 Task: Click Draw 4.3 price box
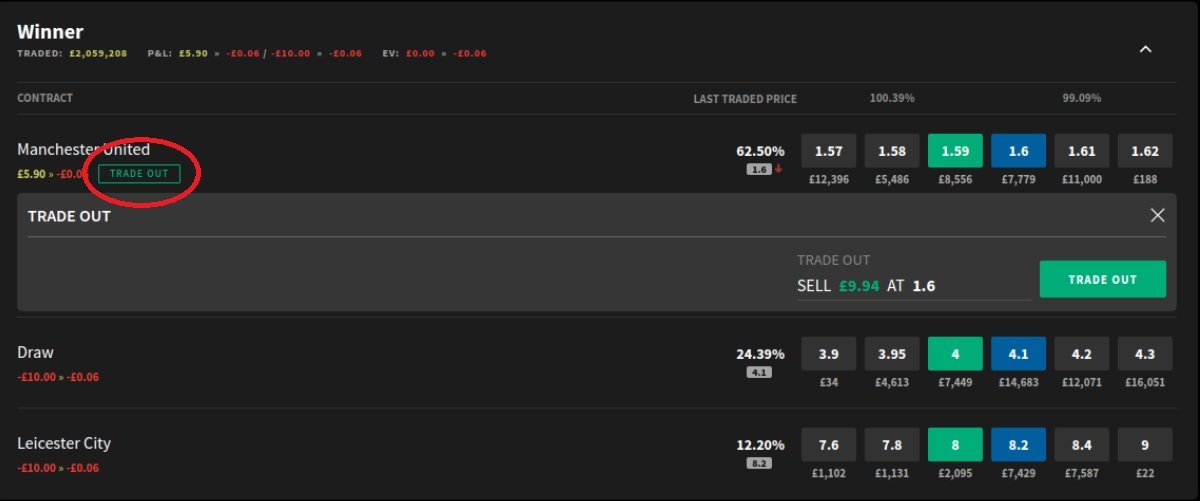[1144, 354]
